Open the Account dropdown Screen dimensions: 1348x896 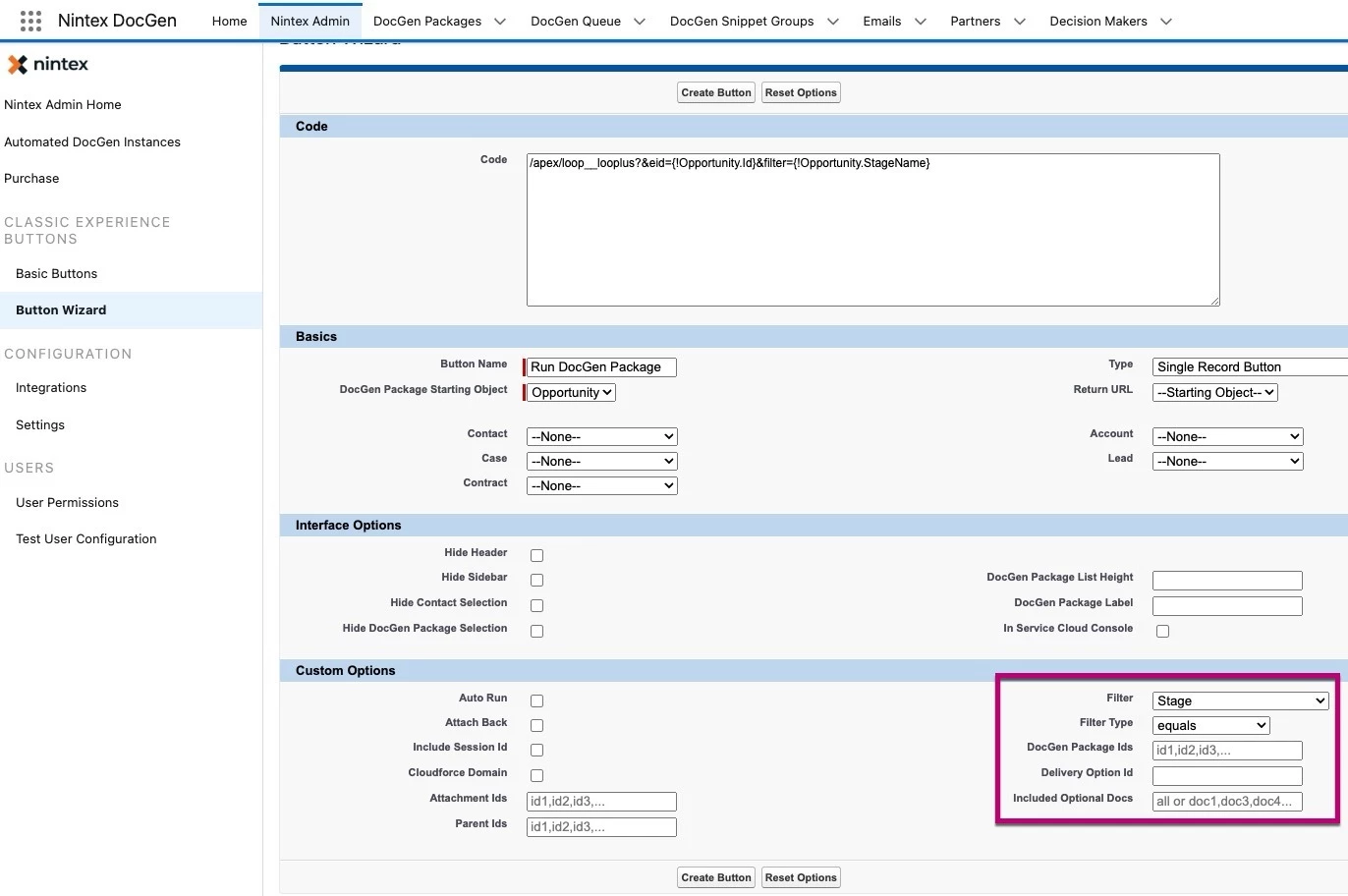1227,436
